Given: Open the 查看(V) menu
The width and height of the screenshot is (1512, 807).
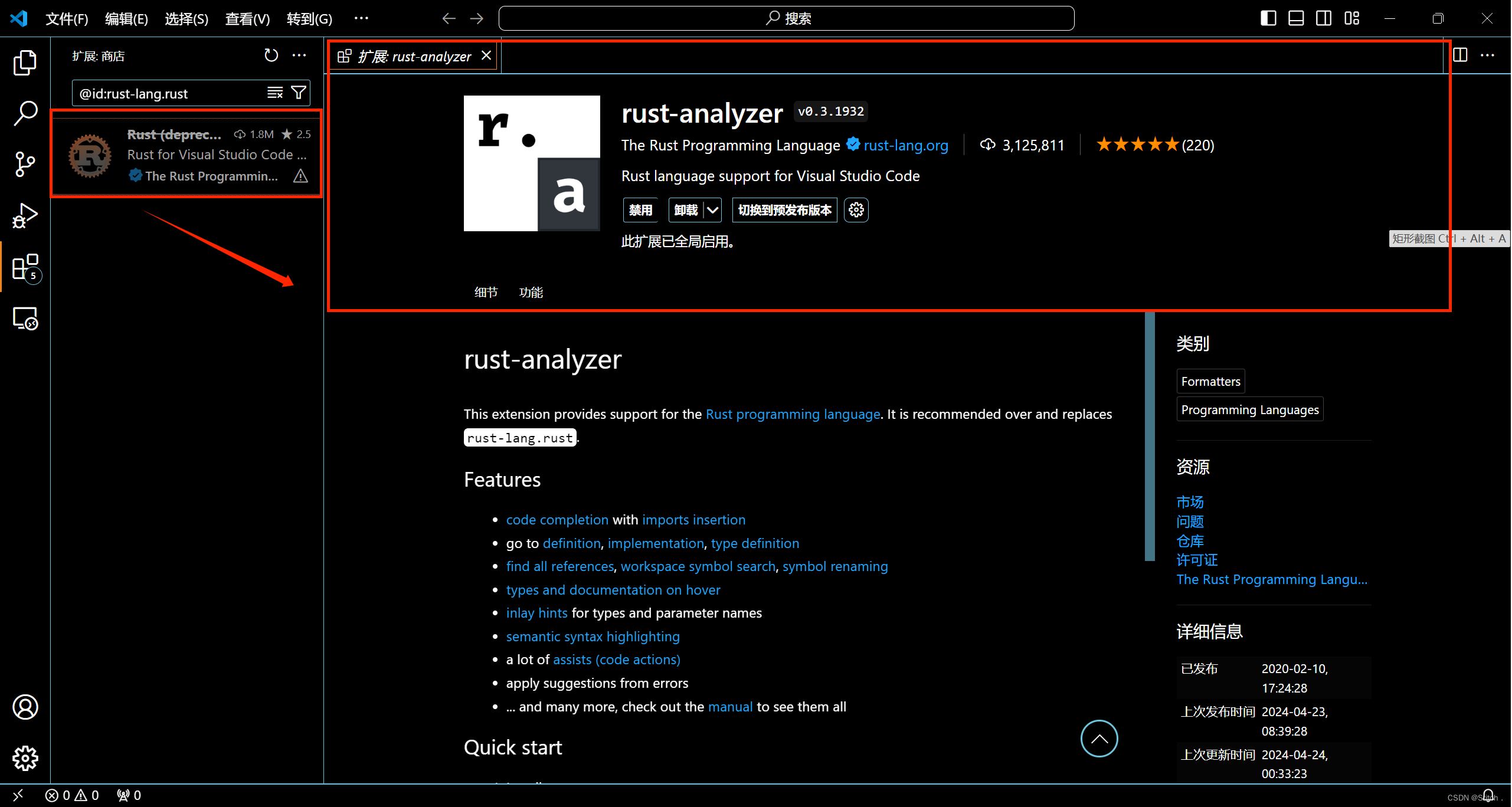Looking at the screenshot, I should pyautogui.click(x=247, y=19).
